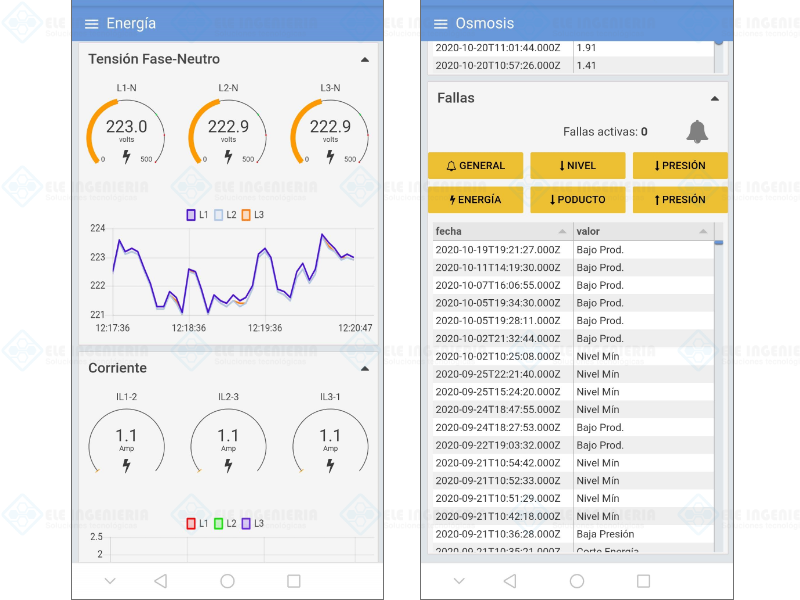800x600 pixels.
Task: Toggle L3 series in current chart legend
Action: coord(252,523)
